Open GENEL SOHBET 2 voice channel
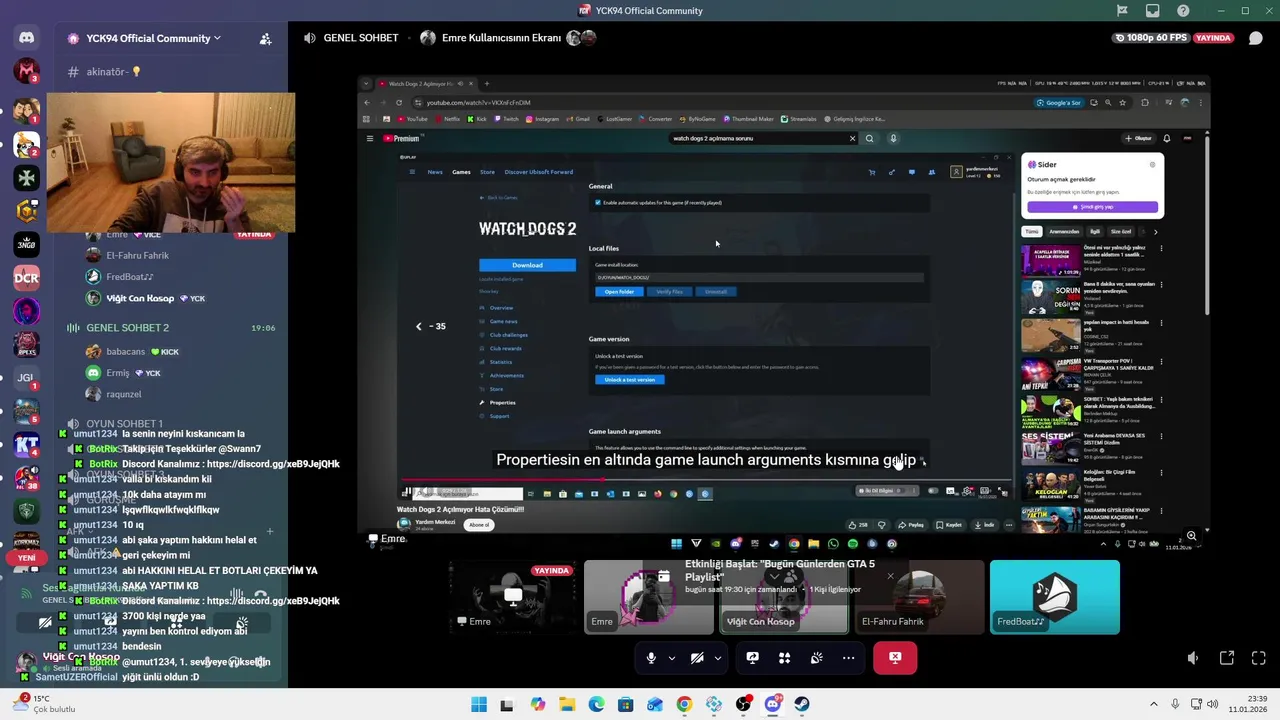This screenshot has width=1280, height=720. click(127, 328)
